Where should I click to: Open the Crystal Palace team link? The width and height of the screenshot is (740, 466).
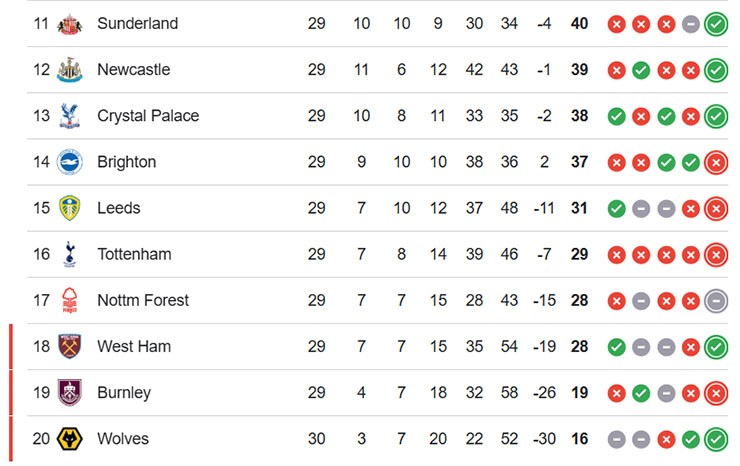pos(148,116)
